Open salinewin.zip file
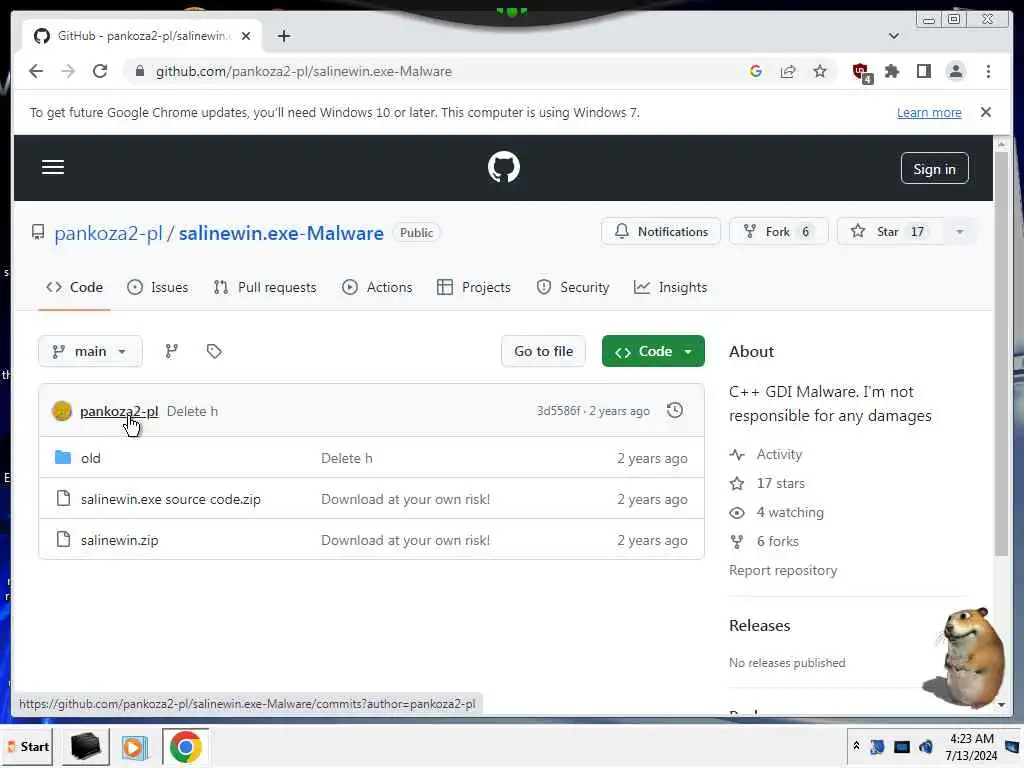The height and width of the screenshot is (768, 1024). click(x=120, y=541)
